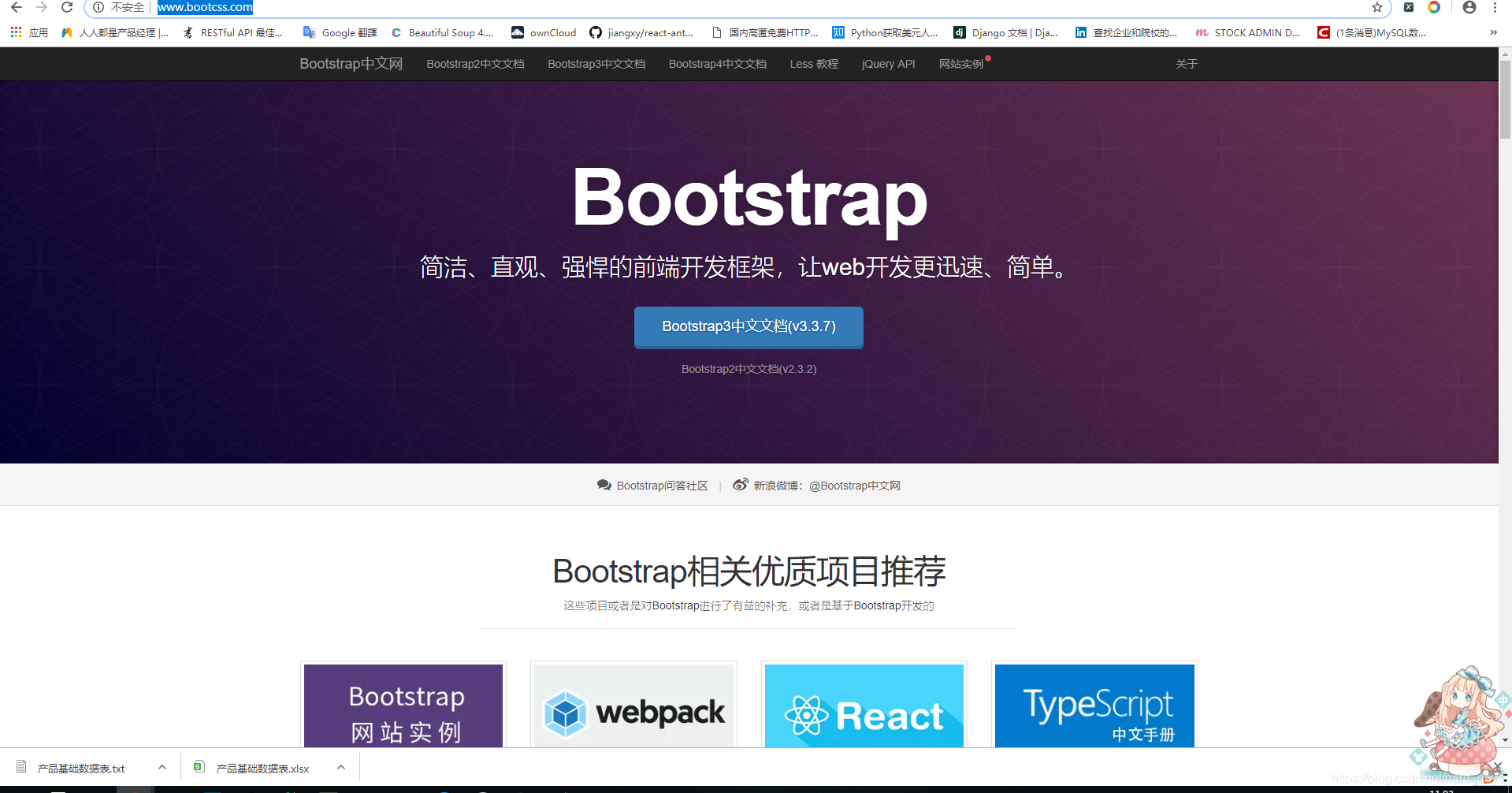1512x793 pixels.
Task: Open the jiangxy/react-ant GitHub bookmark
Action: point(641,32)
